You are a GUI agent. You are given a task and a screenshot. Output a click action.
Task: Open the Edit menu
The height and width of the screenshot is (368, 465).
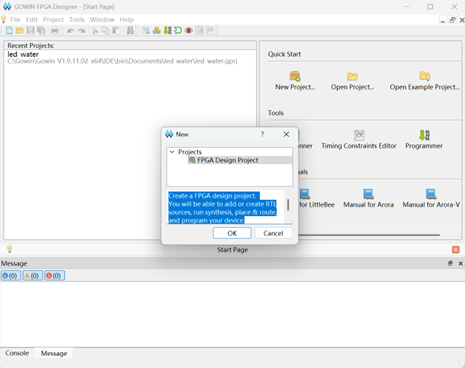click(x=32, y=20)
